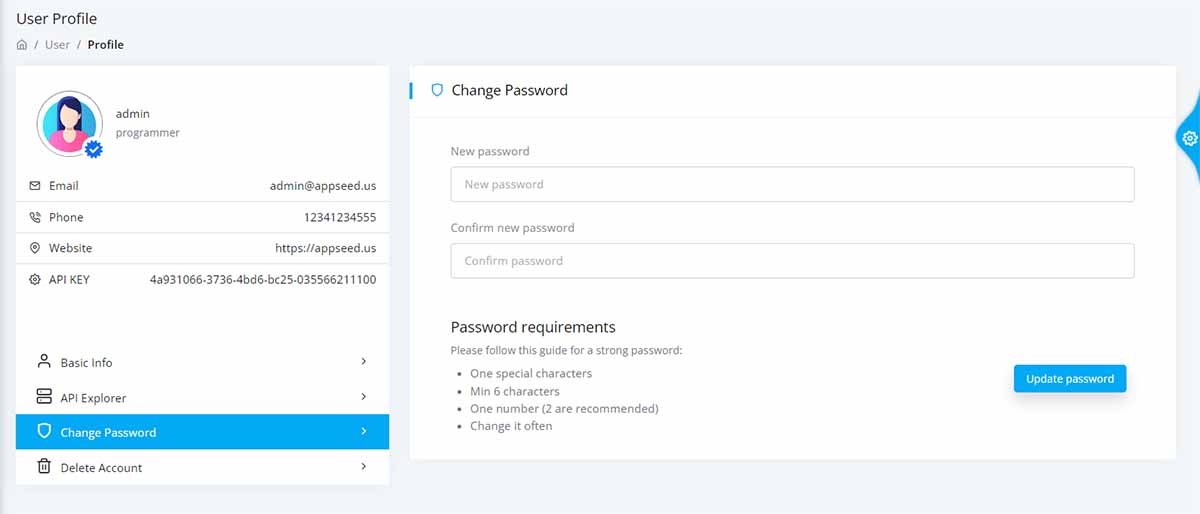
Task: Expand the Delete Account chevron
Action: pos(364,467)
